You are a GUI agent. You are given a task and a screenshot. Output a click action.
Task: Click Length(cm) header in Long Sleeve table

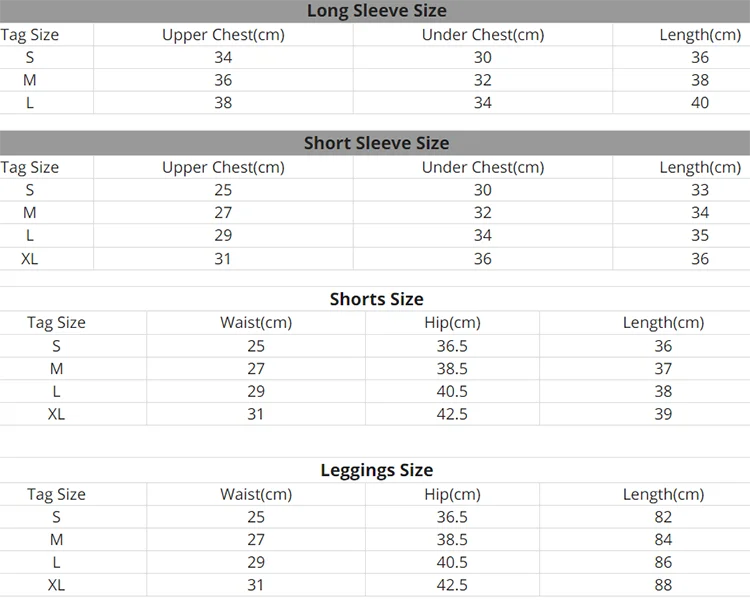coord(700,35)
